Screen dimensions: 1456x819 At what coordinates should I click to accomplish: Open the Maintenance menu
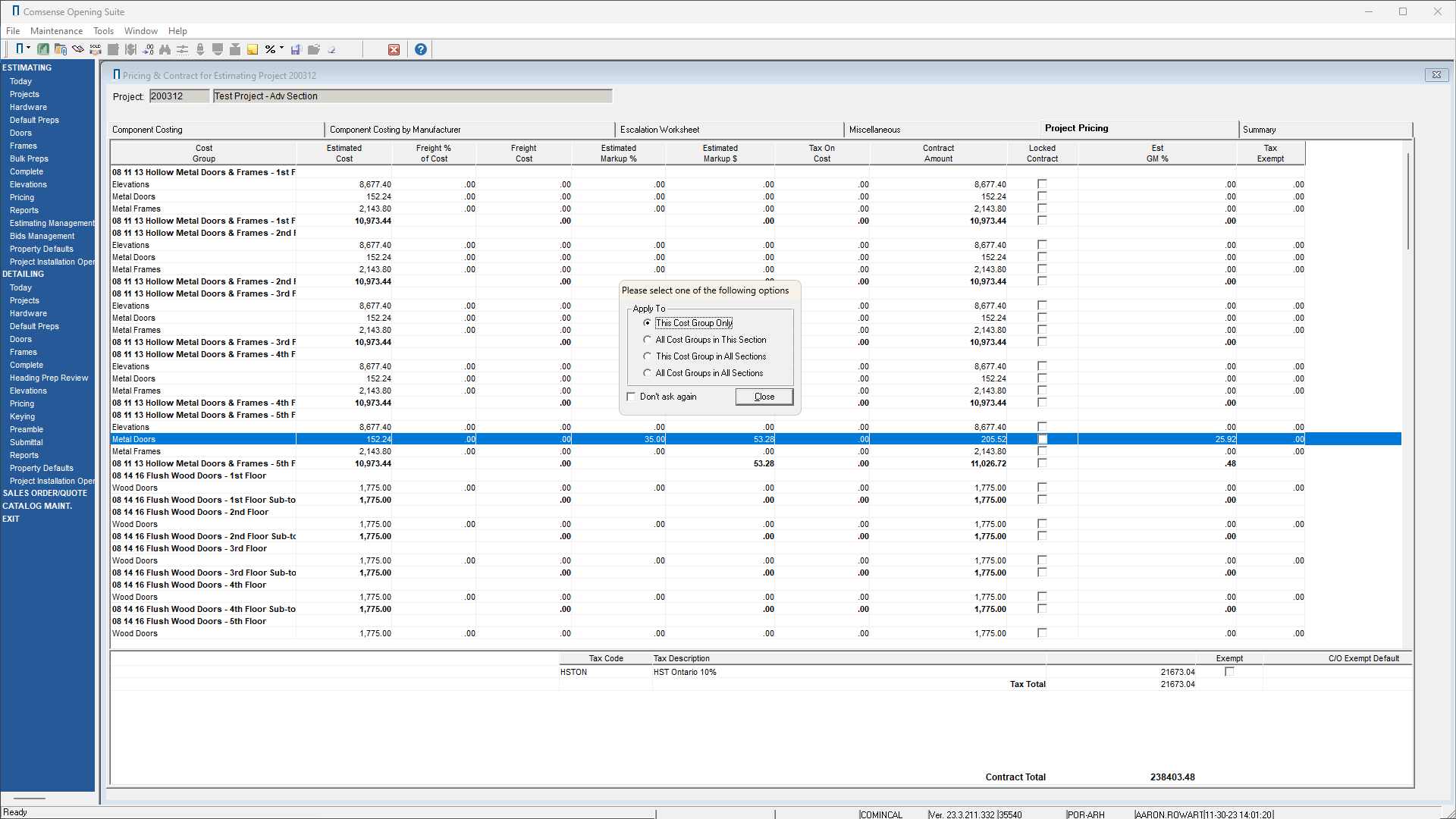click(56, 31)
